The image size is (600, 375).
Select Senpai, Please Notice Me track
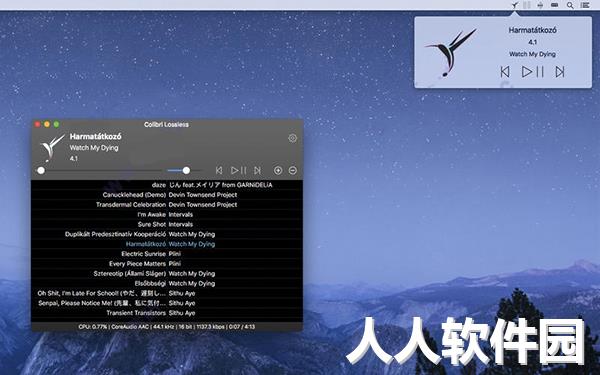coord(167,303)
